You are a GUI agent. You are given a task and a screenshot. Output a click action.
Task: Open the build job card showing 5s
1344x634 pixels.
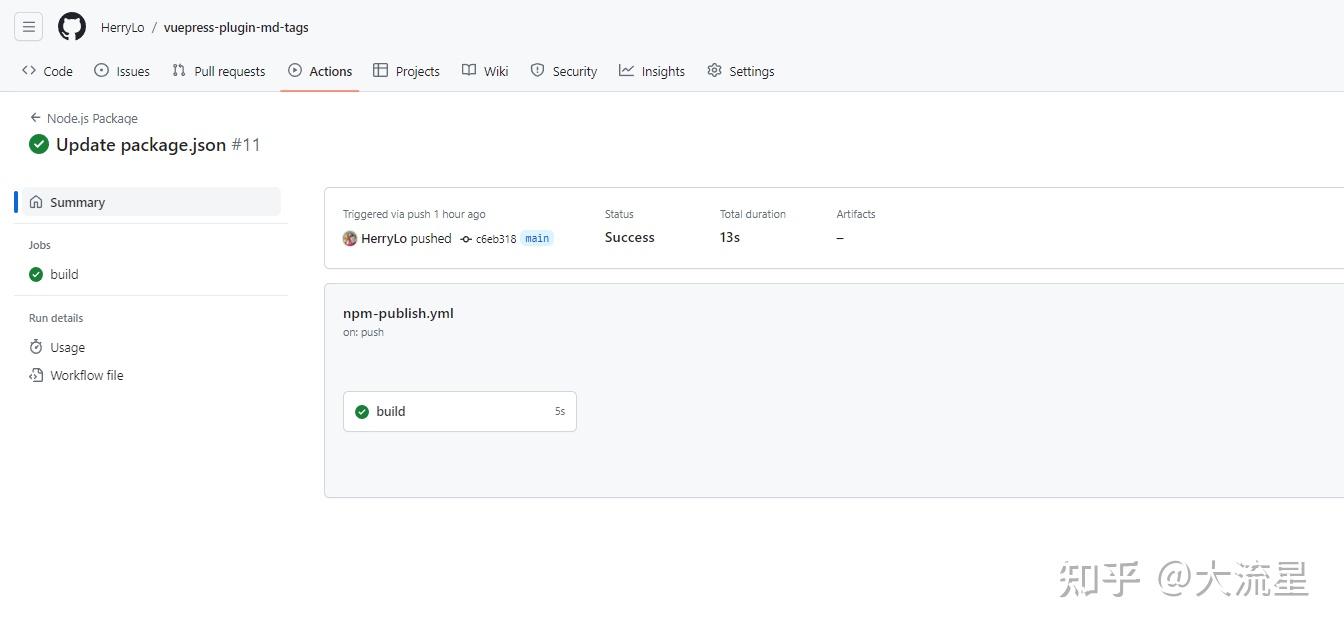click(459, 411)
